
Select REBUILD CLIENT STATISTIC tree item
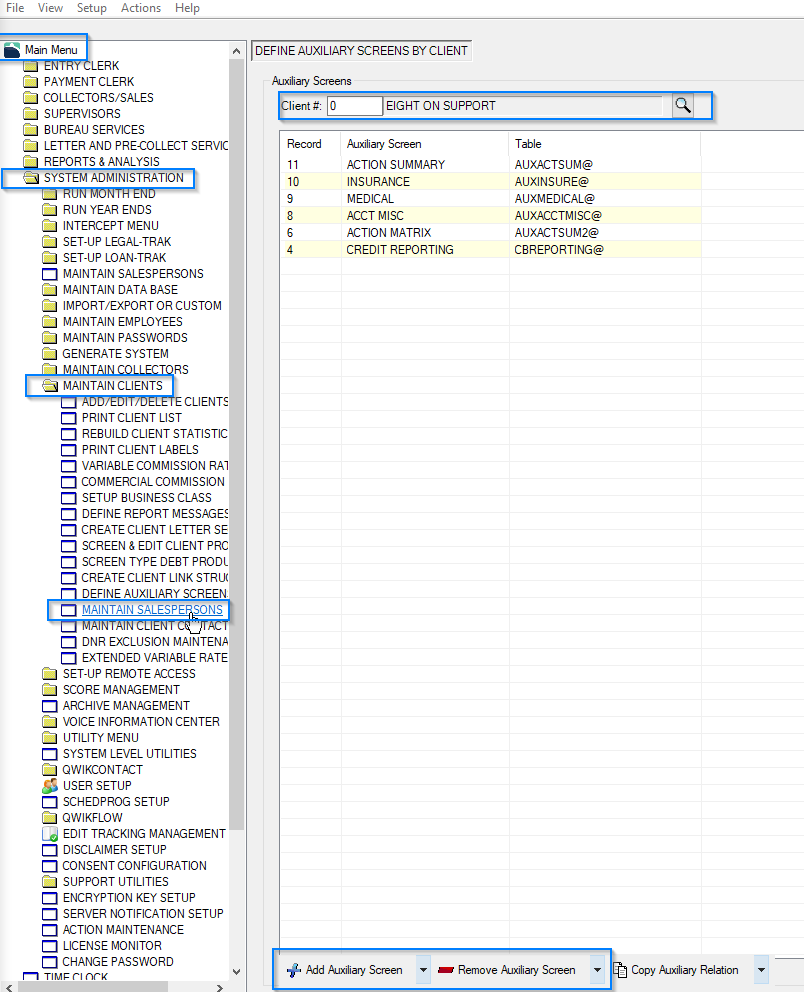(x=154, y=434)
